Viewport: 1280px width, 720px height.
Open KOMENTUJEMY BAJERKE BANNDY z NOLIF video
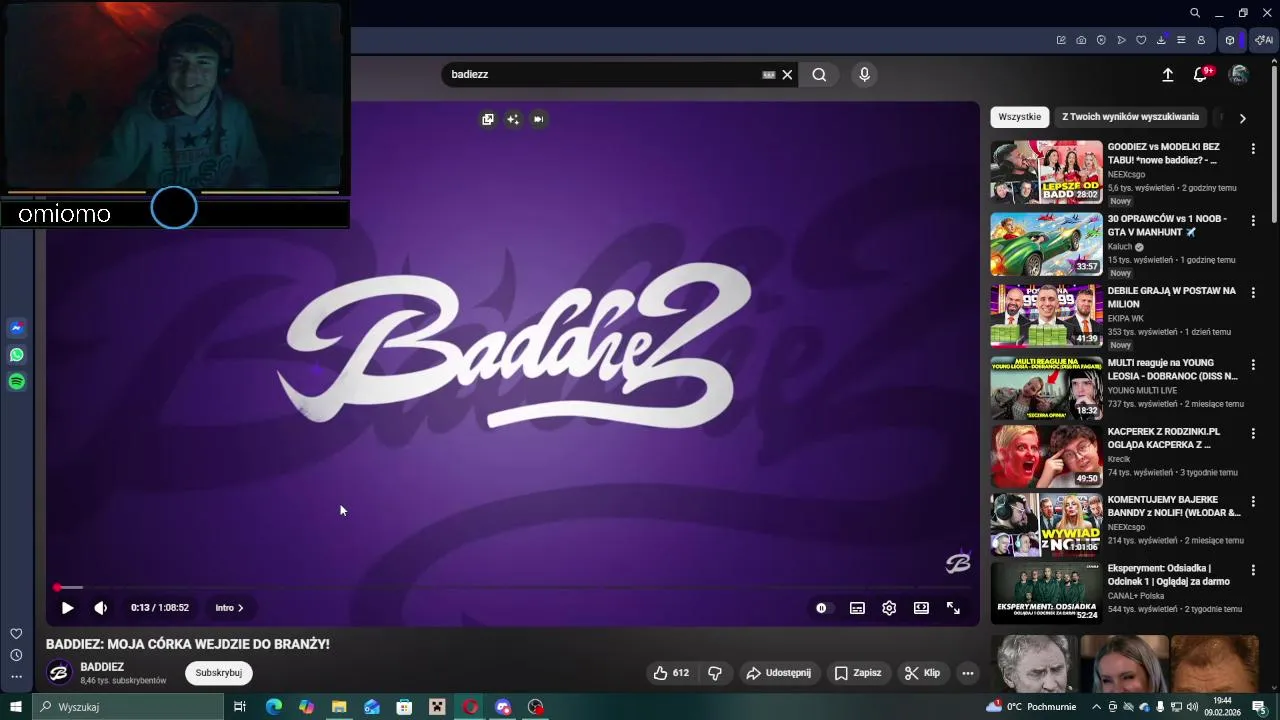click(1046, 525)
